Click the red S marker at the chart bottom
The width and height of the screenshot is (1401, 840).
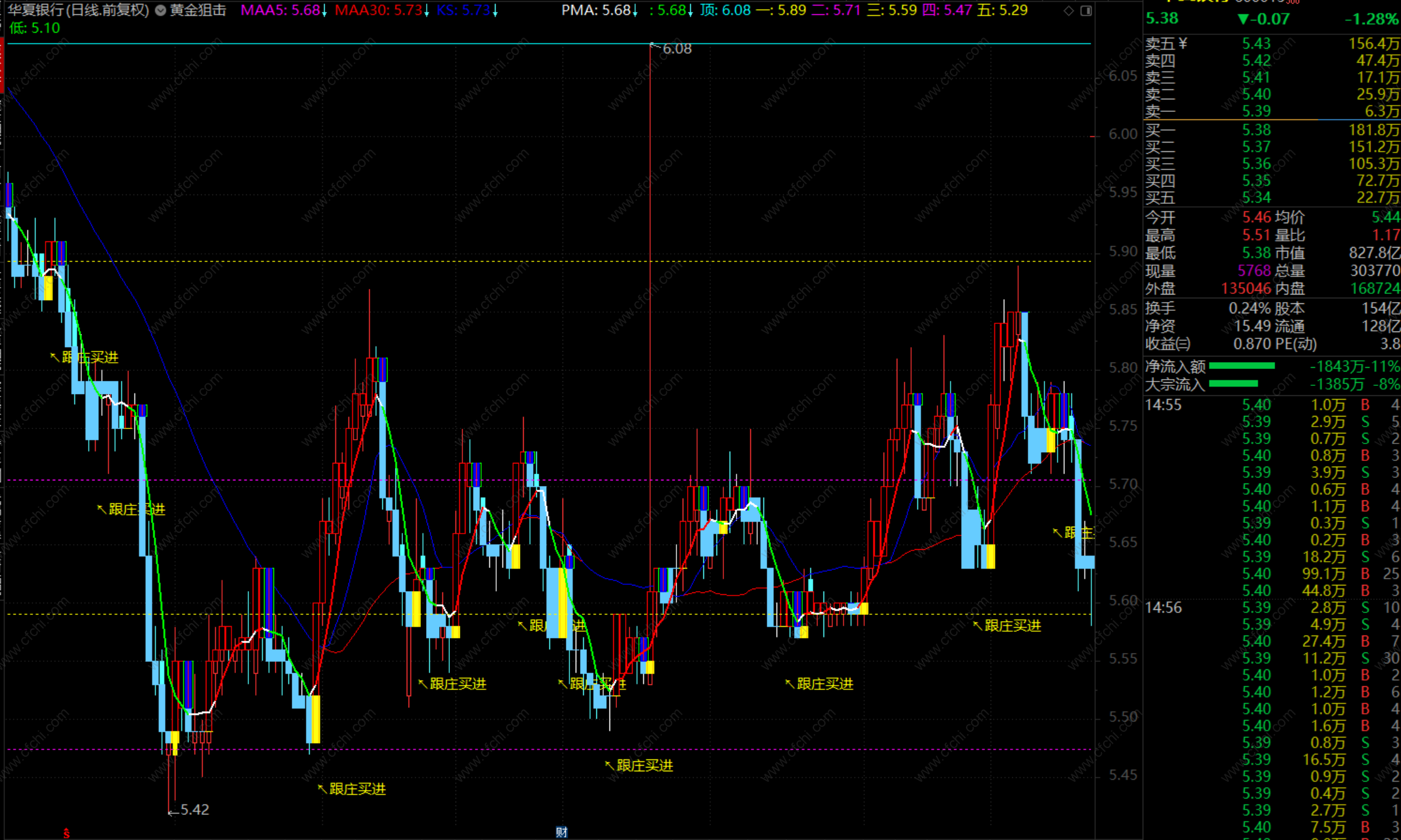click(x=66, y=833)
